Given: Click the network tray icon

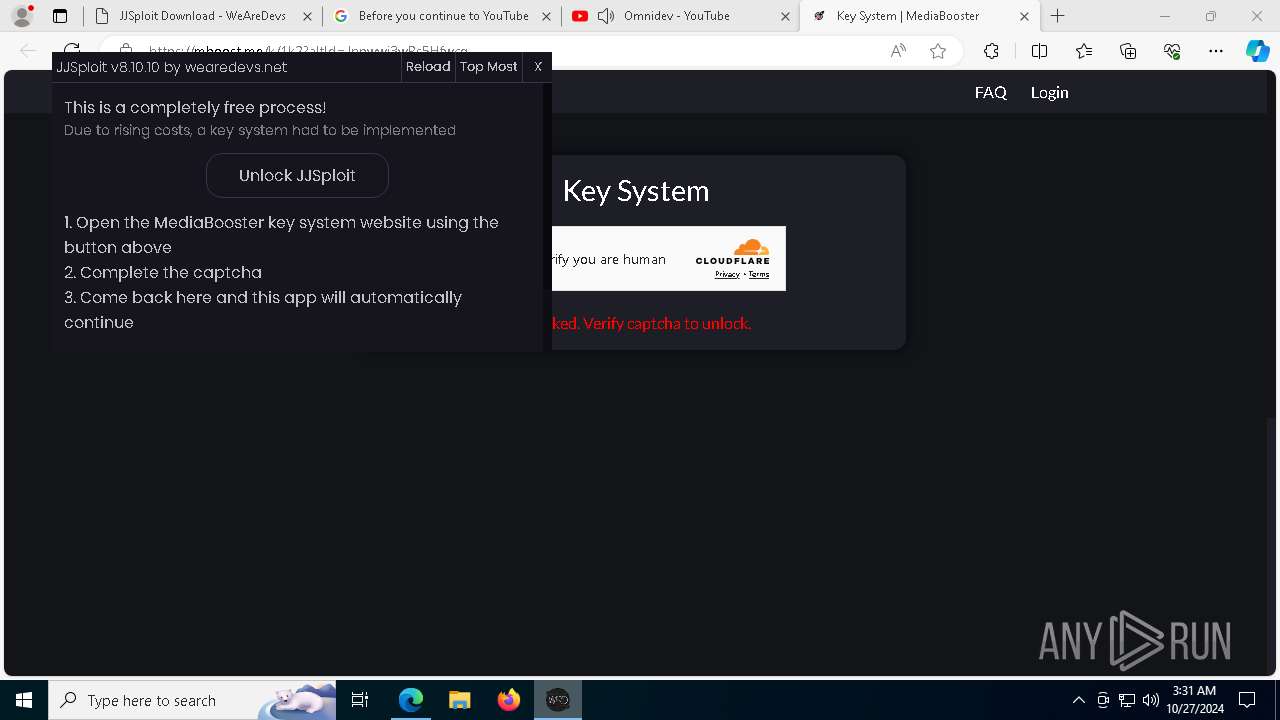Looking at the screenshot, I should click(1127, 700).
